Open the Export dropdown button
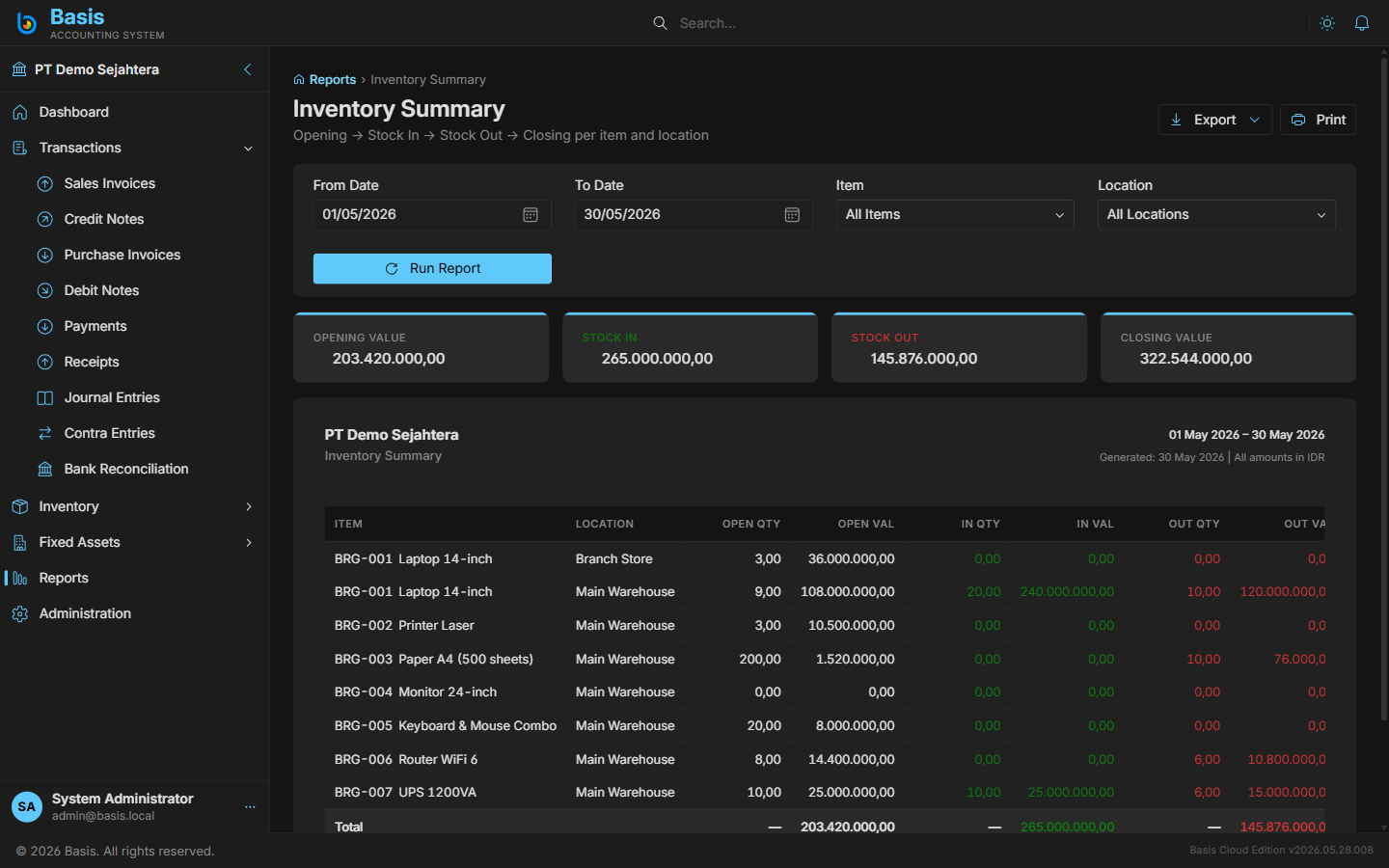 click(x=1215, y=120)
